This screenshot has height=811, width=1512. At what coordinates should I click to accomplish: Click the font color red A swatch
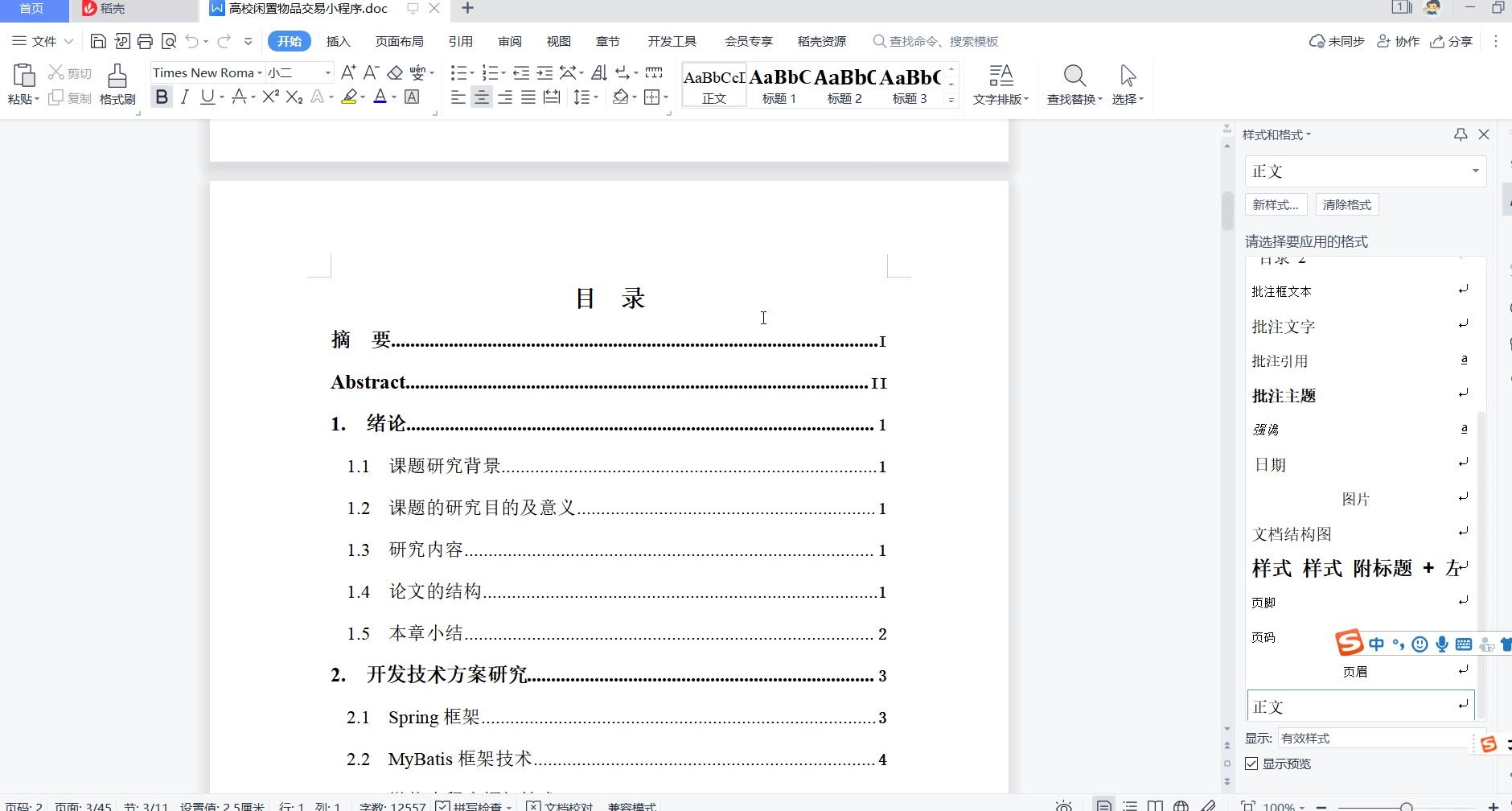click(380, 97)
